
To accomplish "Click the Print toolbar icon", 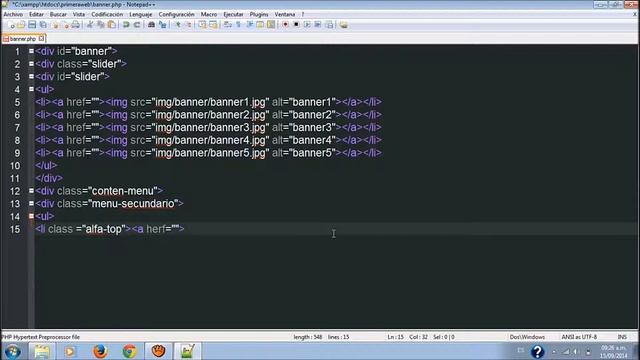I will (76, 25).
